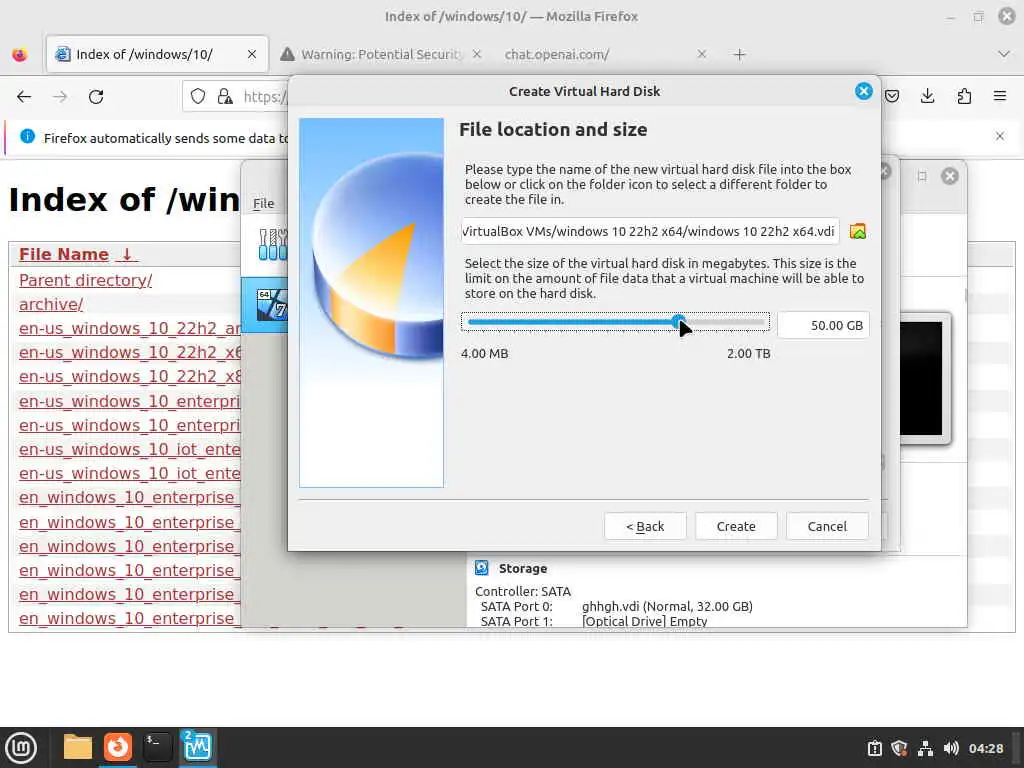This screenshot has height=768, width=1024.
Task: Open the Firefox downloads panel
Action: coord(927,97)
